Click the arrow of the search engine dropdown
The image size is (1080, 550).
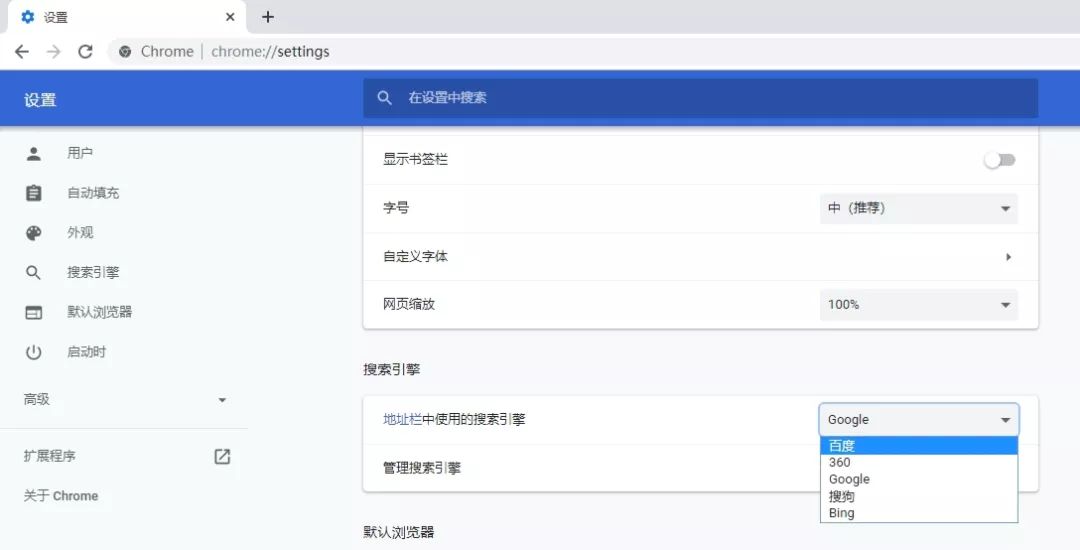pos(1006,420)
